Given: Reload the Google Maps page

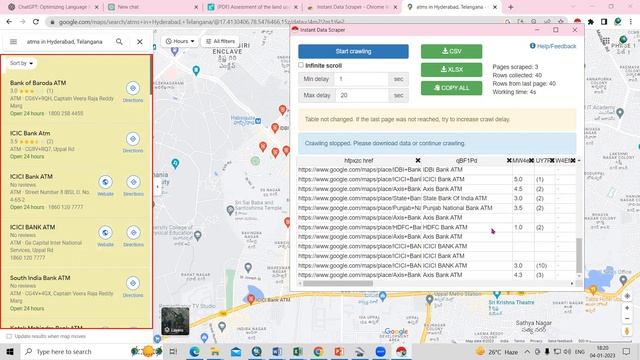Looking at the screenshot, I should pos(36,22).
